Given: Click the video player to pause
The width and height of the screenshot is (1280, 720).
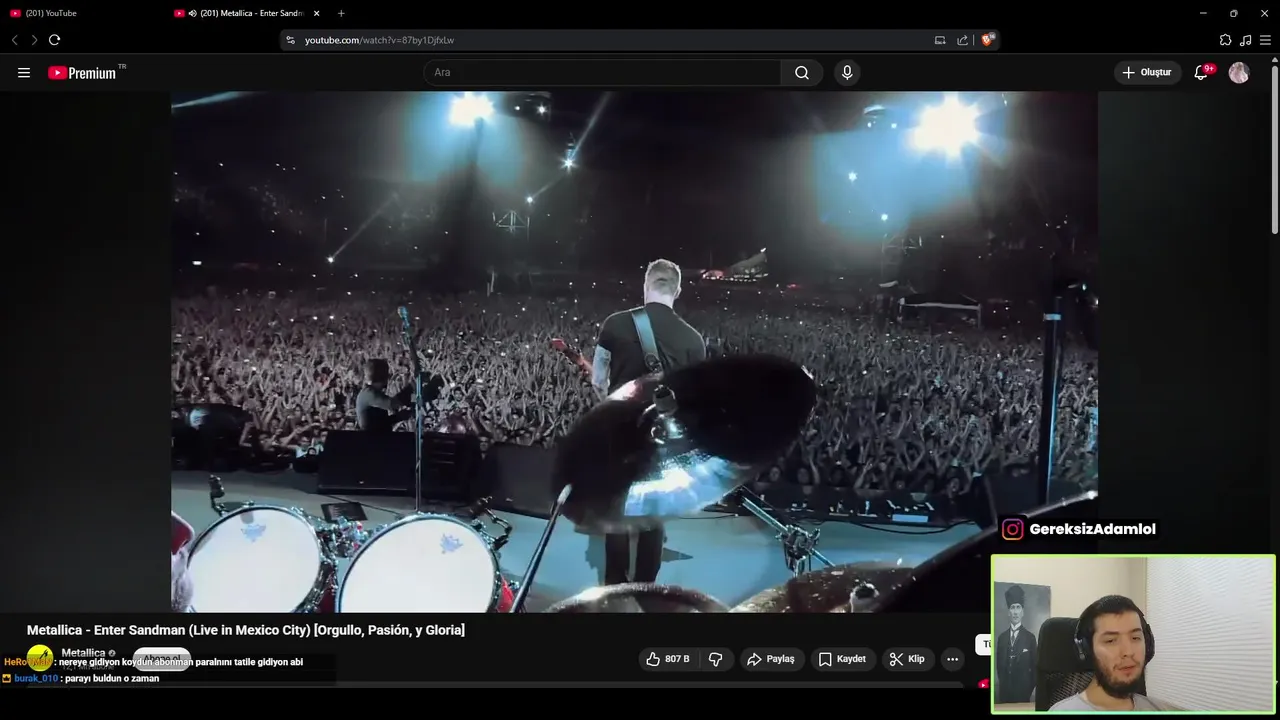Looking at the screenshot, I should 634,352.
